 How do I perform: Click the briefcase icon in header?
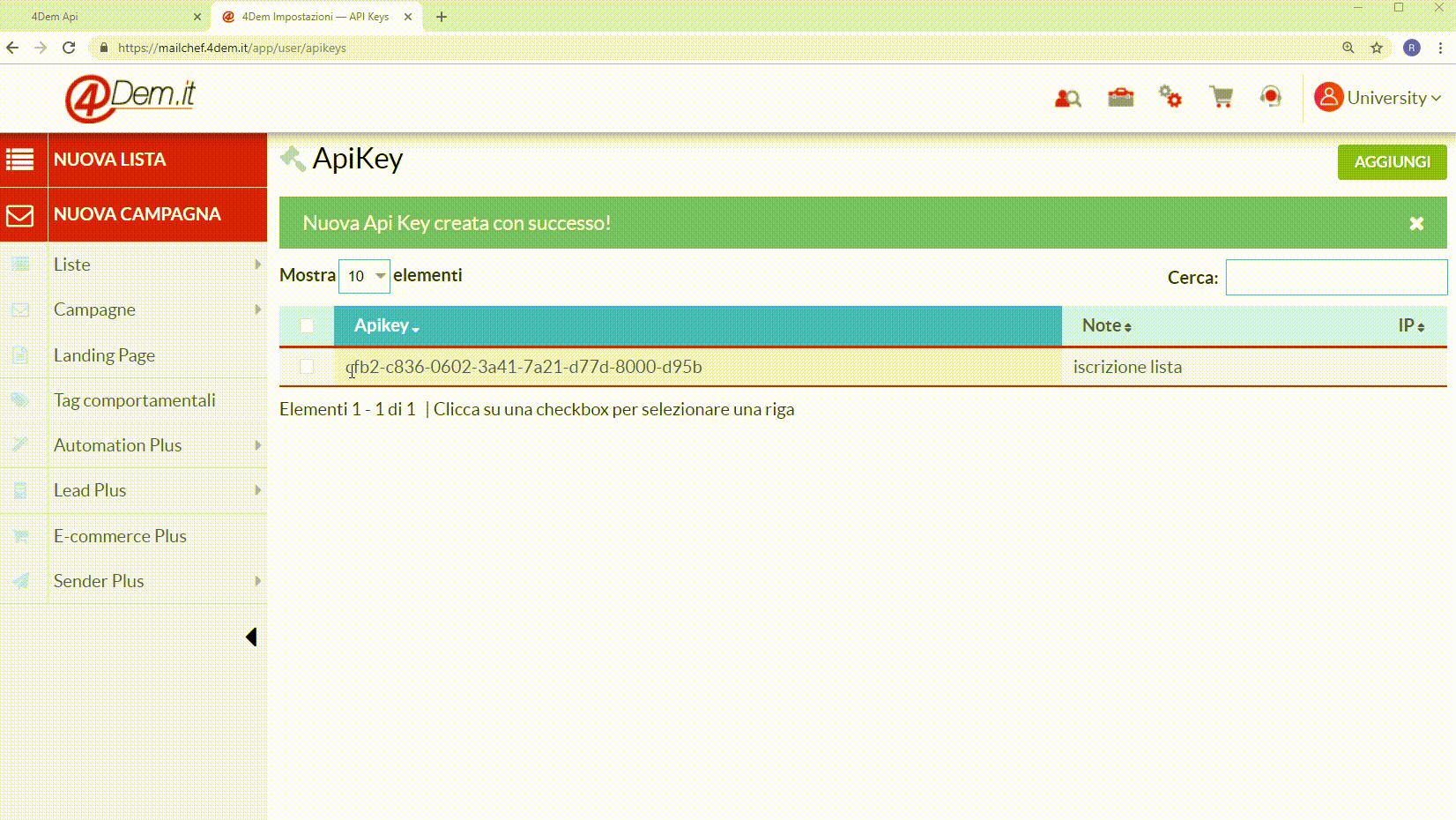click(x=1120, y=97)
